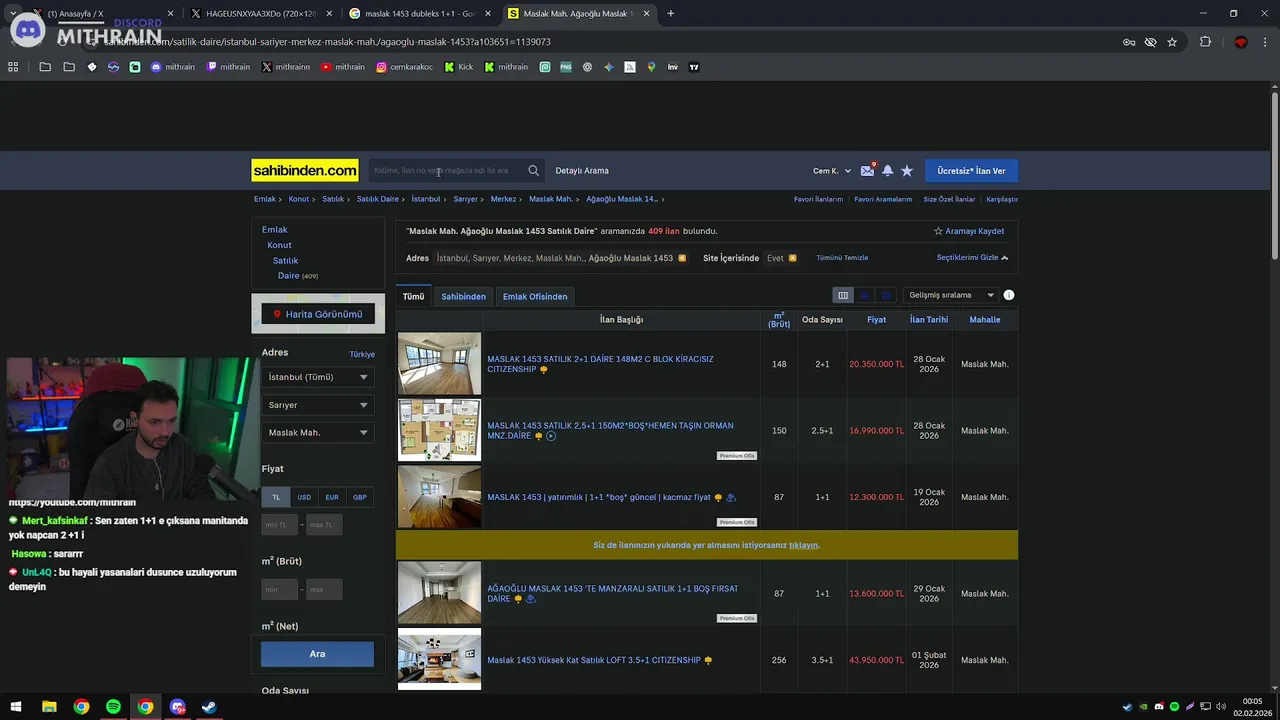Viewport: 1280px width, 720px height.
Task: Open Harita Görünümü map view
Action: click(x=318, y=314)
